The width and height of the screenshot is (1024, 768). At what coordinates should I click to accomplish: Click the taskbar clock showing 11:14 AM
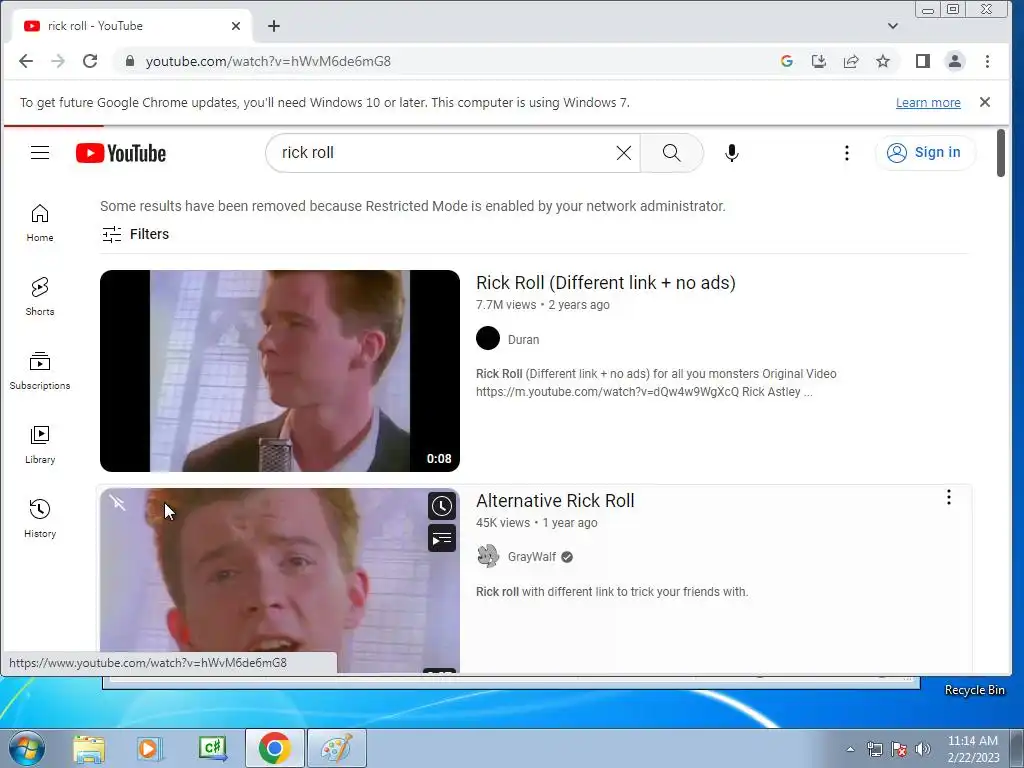973,748
